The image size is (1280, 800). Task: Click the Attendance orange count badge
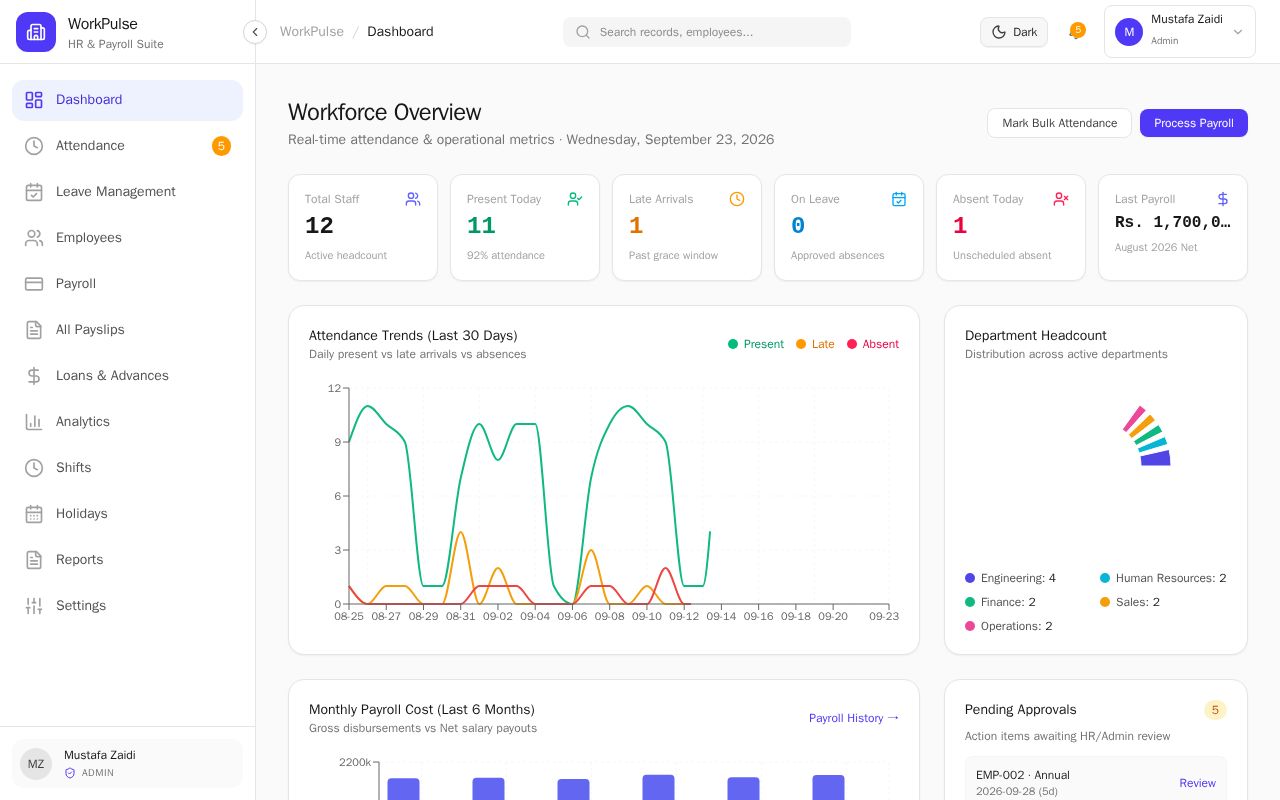[x=221, y=146]
